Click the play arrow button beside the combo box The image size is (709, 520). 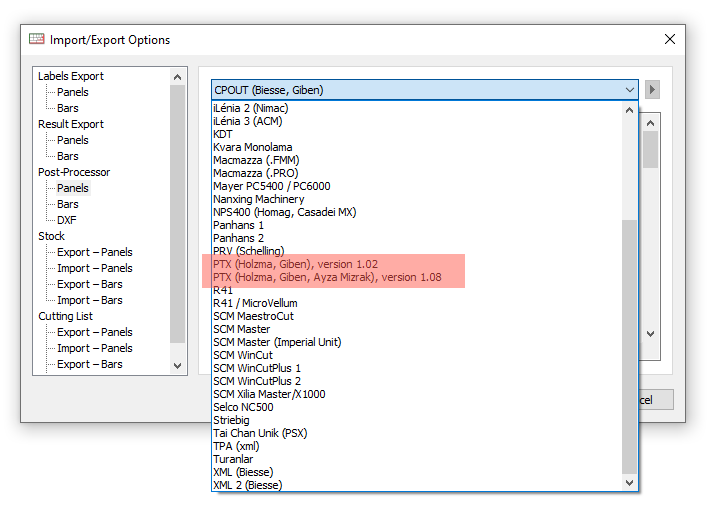coord(652,90)
